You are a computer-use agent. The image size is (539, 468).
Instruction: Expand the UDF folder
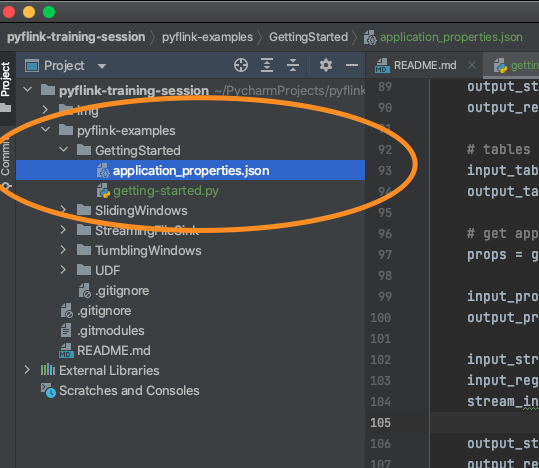63,270
